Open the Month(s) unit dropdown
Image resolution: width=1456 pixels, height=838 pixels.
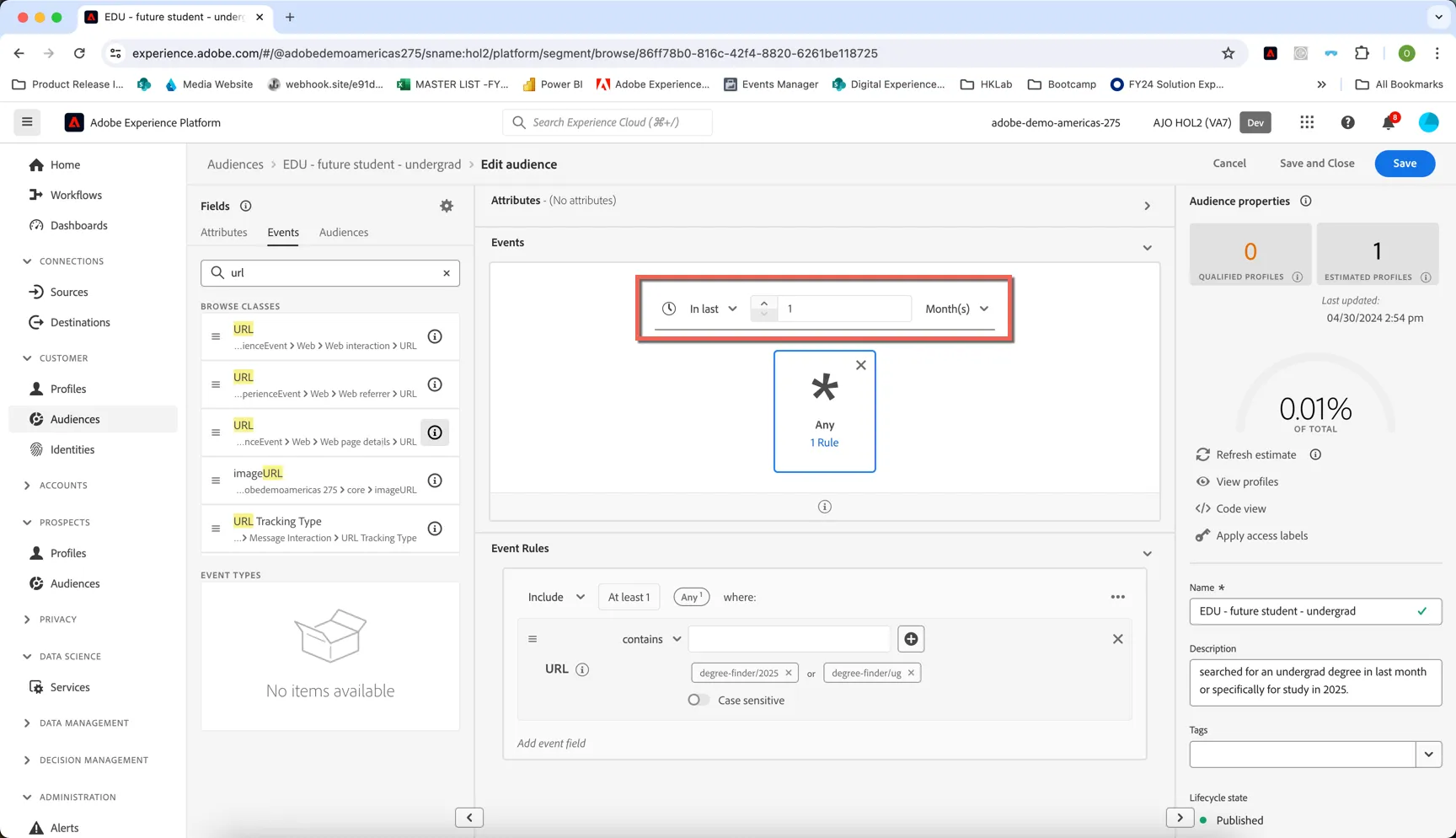click(x=956, y=309)
